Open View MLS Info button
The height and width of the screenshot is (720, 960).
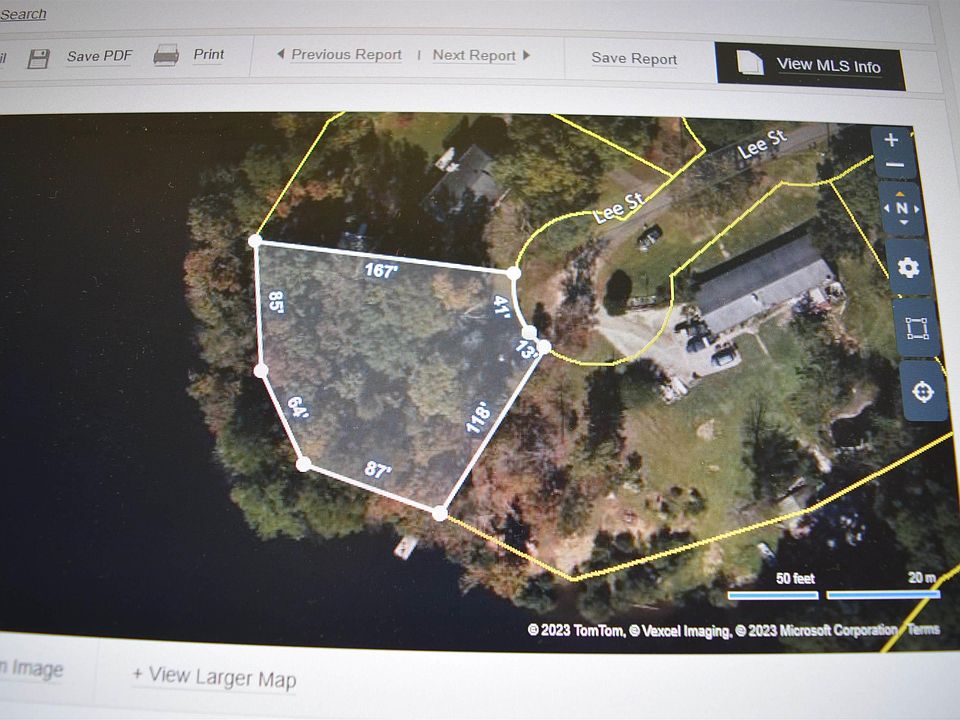810,66
